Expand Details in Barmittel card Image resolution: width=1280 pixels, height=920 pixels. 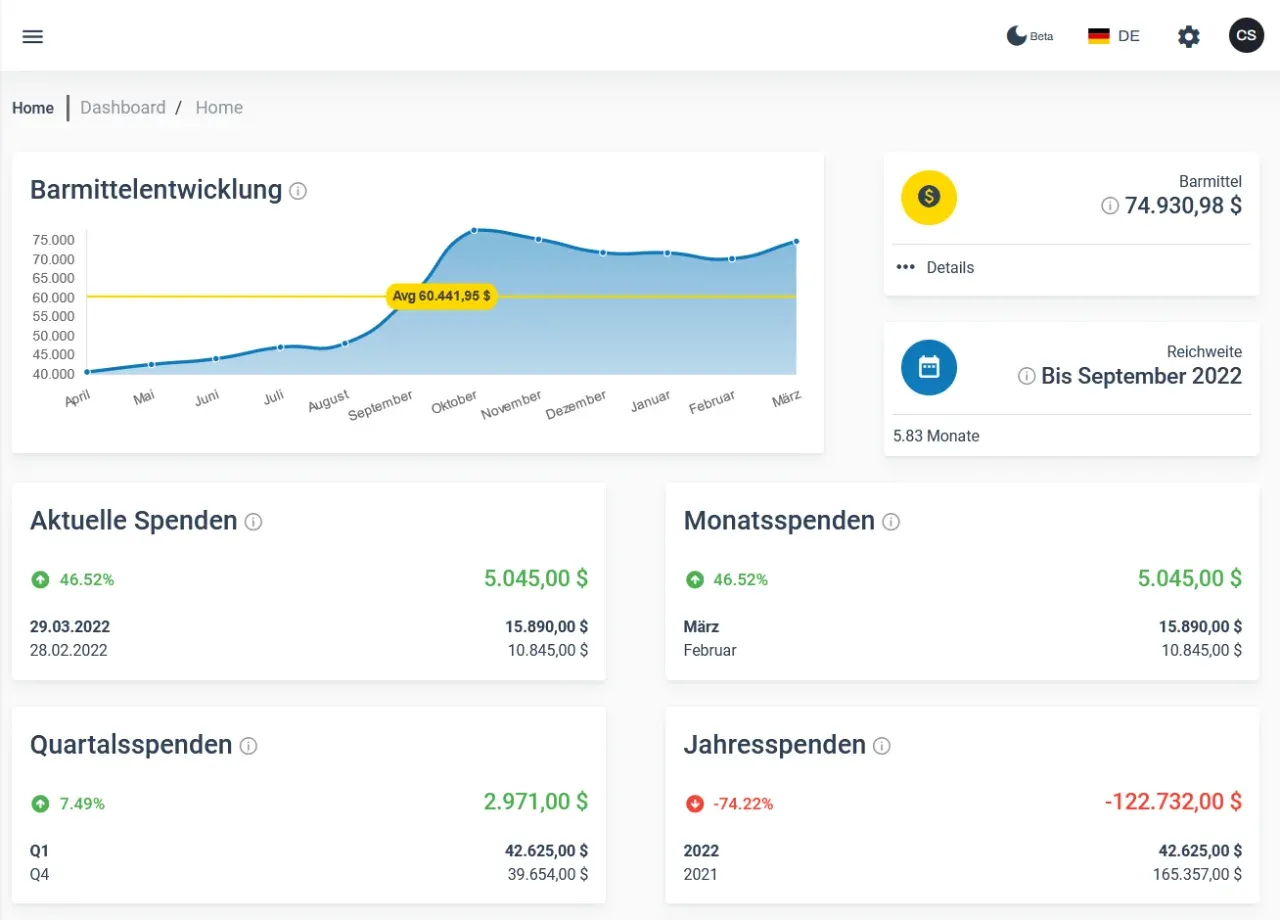click(x=935, y=268)
